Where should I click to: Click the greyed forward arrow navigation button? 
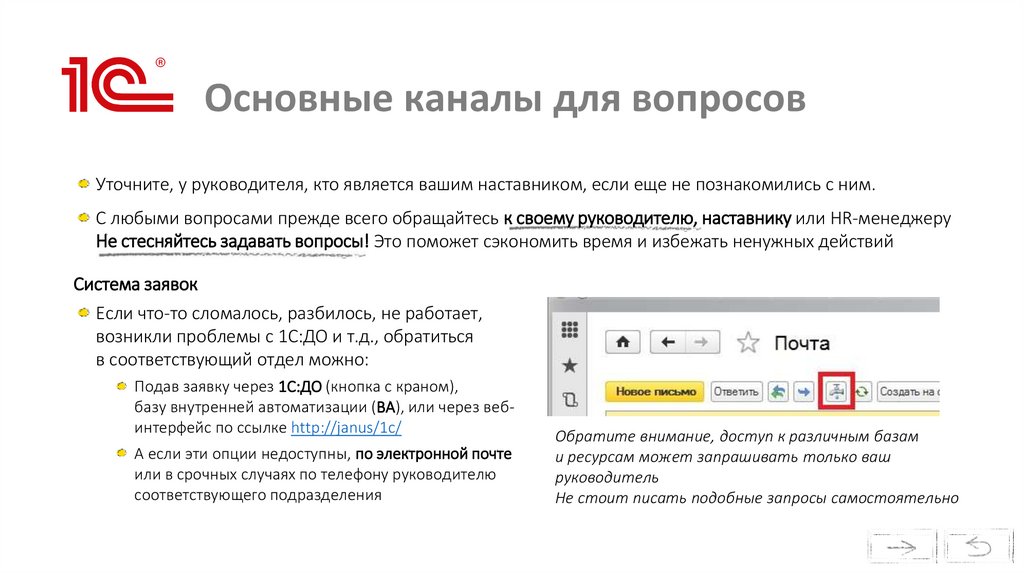click(701, 342)
